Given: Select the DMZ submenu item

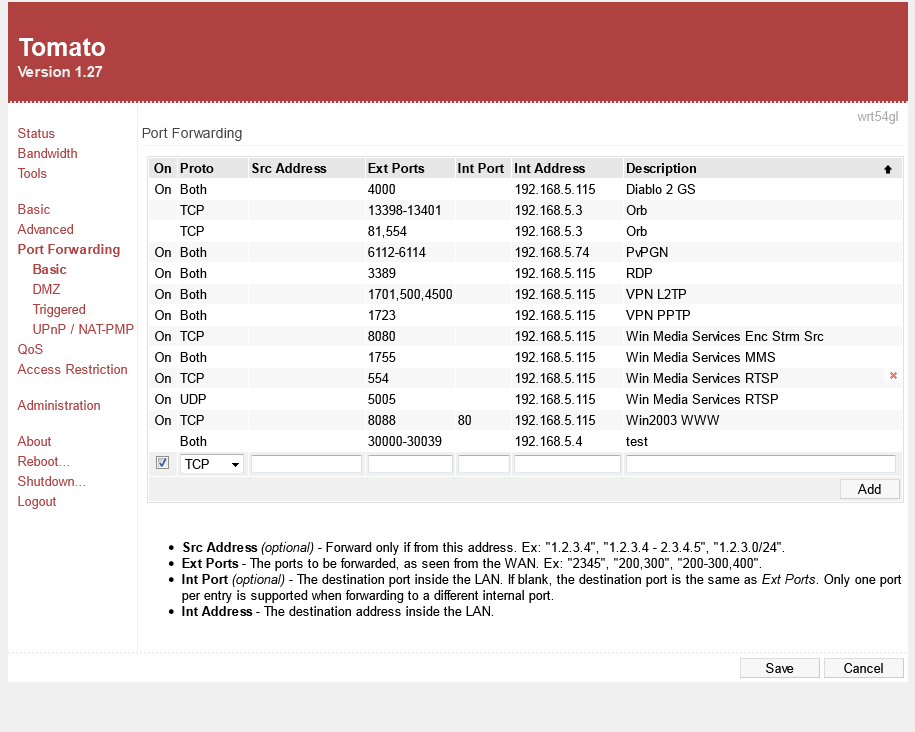Looking at the screenshot, I should 46,289.
